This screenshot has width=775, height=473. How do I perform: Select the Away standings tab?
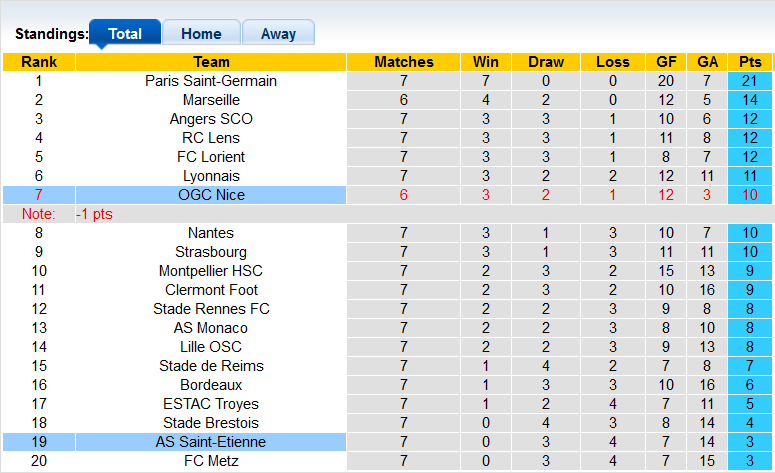click(x=278, y=33)
